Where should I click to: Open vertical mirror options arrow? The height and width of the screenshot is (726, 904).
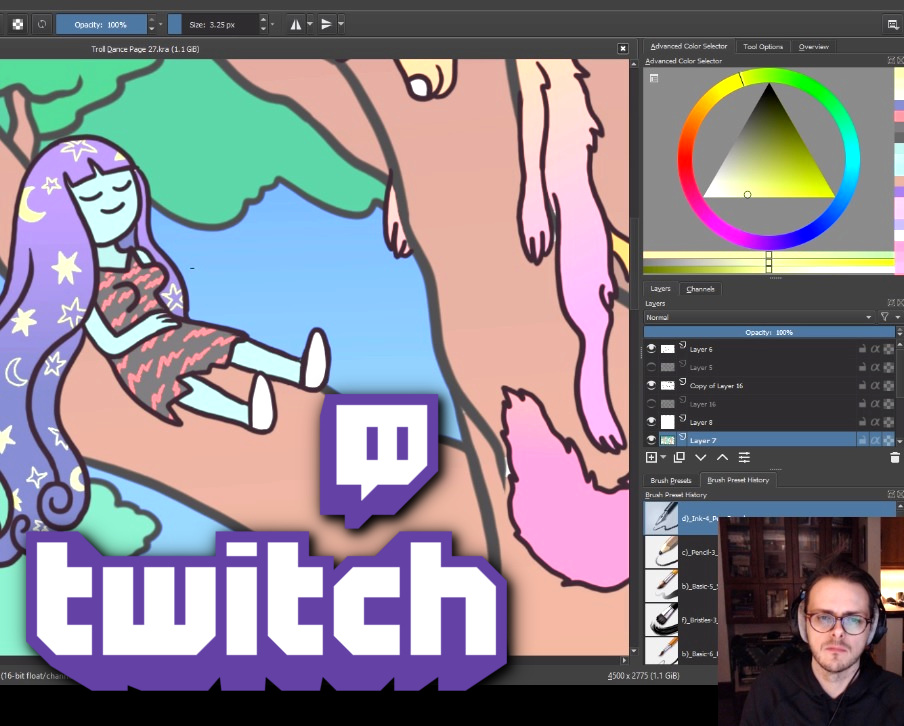(341, 24)
